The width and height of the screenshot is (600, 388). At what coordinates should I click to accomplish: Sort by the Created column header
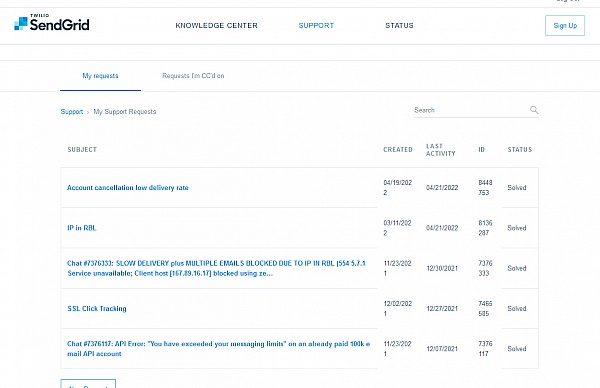coord(398,150)
